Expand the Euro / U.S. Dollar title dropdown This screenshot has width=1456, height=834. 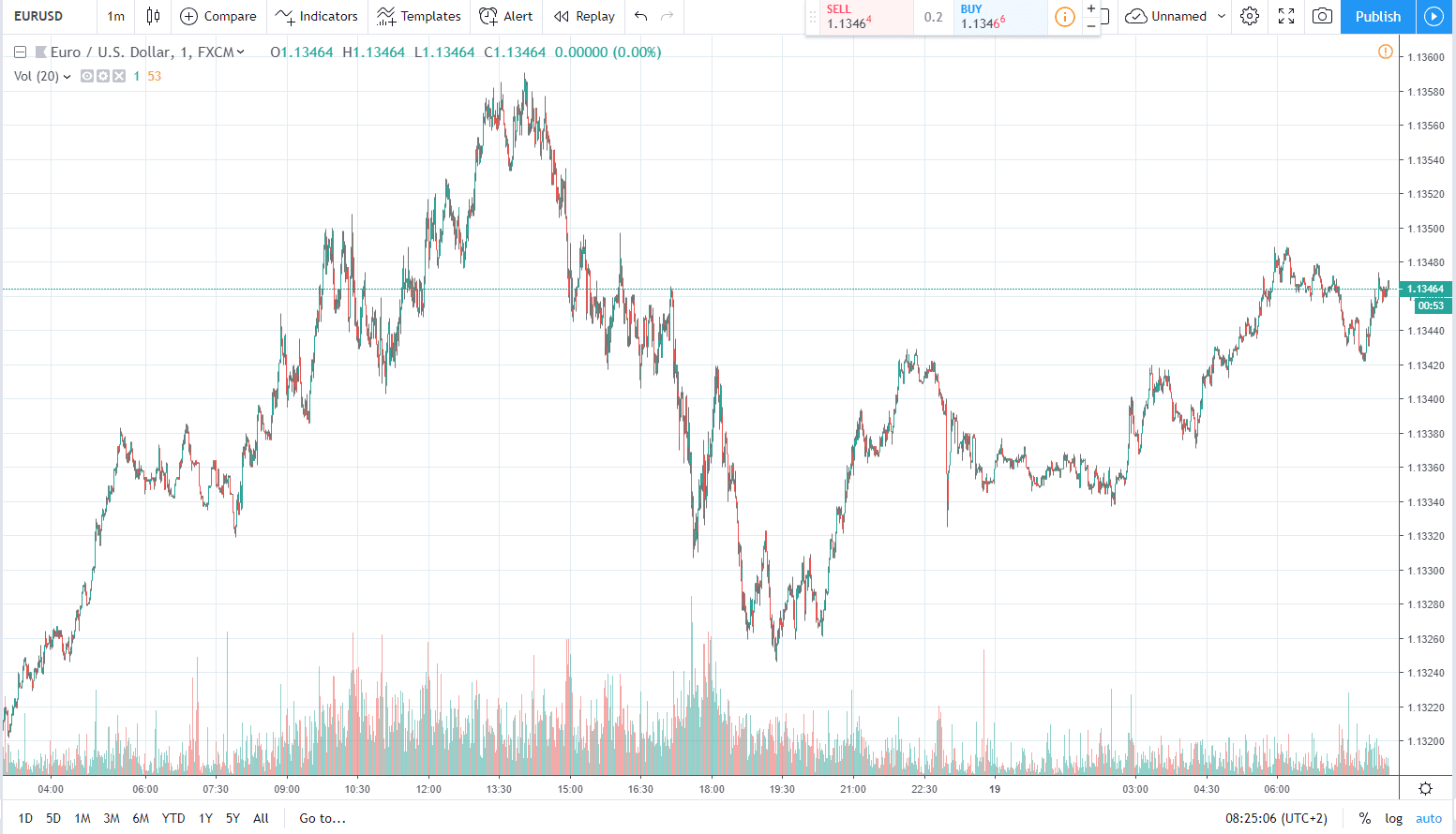pos(241,52)
